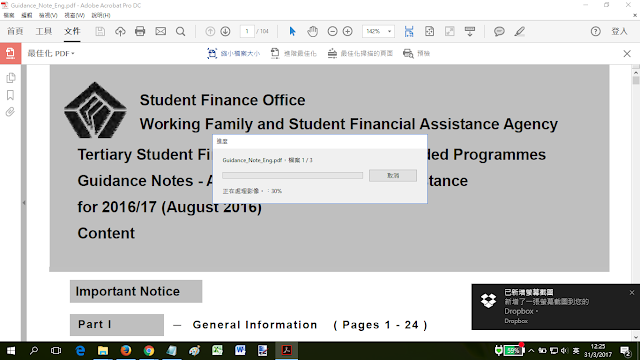The image size is (640, 360).
Task: Click the processing progress bar
Action: [292, 176]
